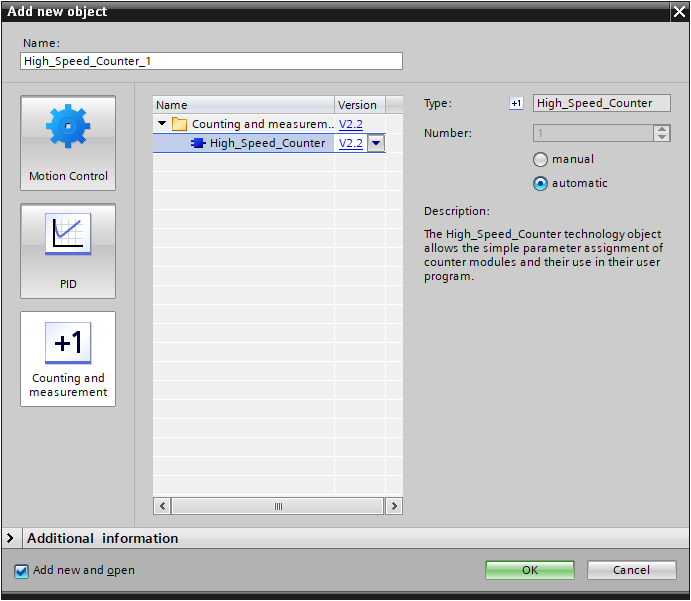Viewport: 691px width, 601px height.
Task: Select the Counting and measurement +1 icon
Action: point(68,343)
